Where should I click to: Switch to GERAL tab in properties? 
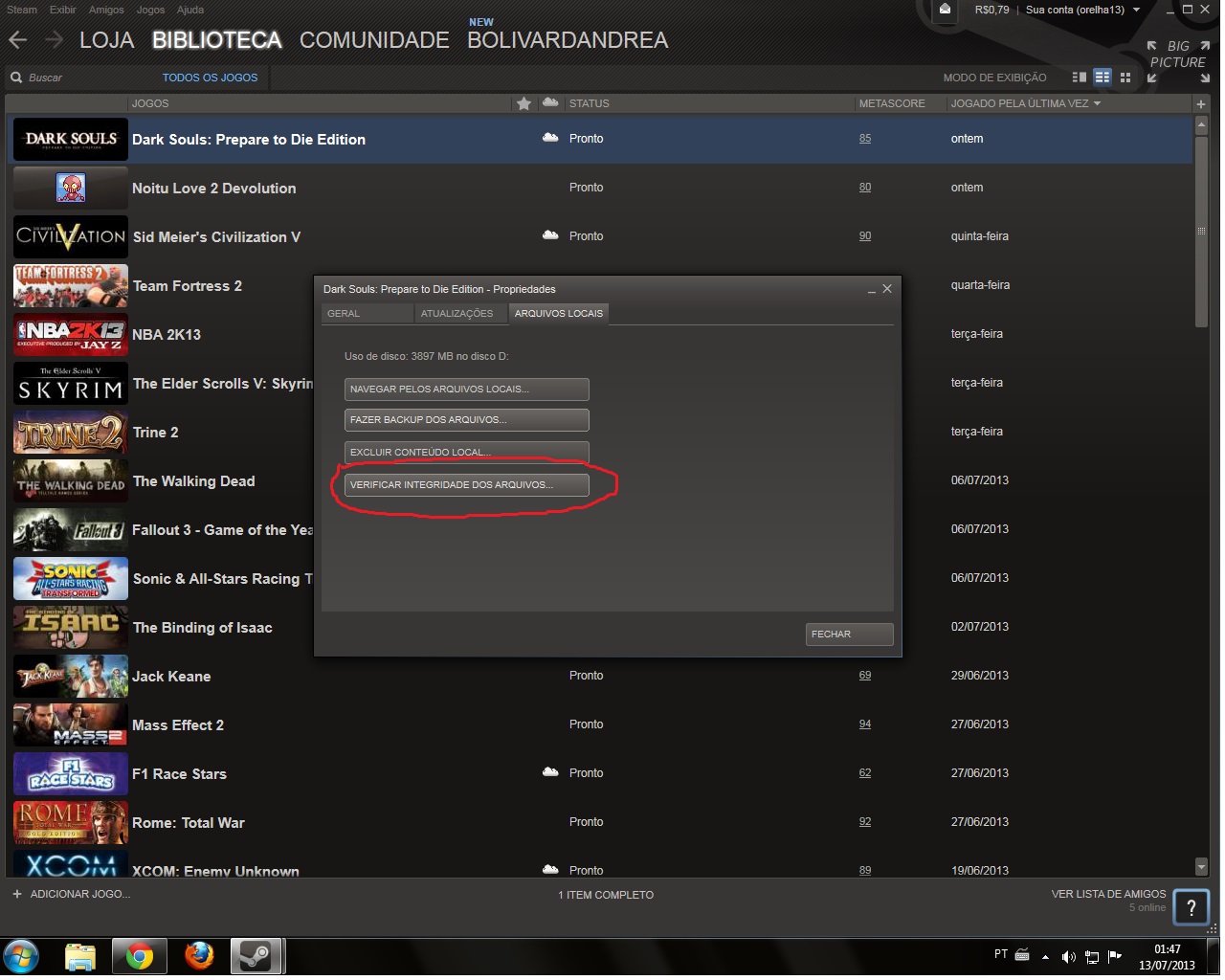pos(367,313)
